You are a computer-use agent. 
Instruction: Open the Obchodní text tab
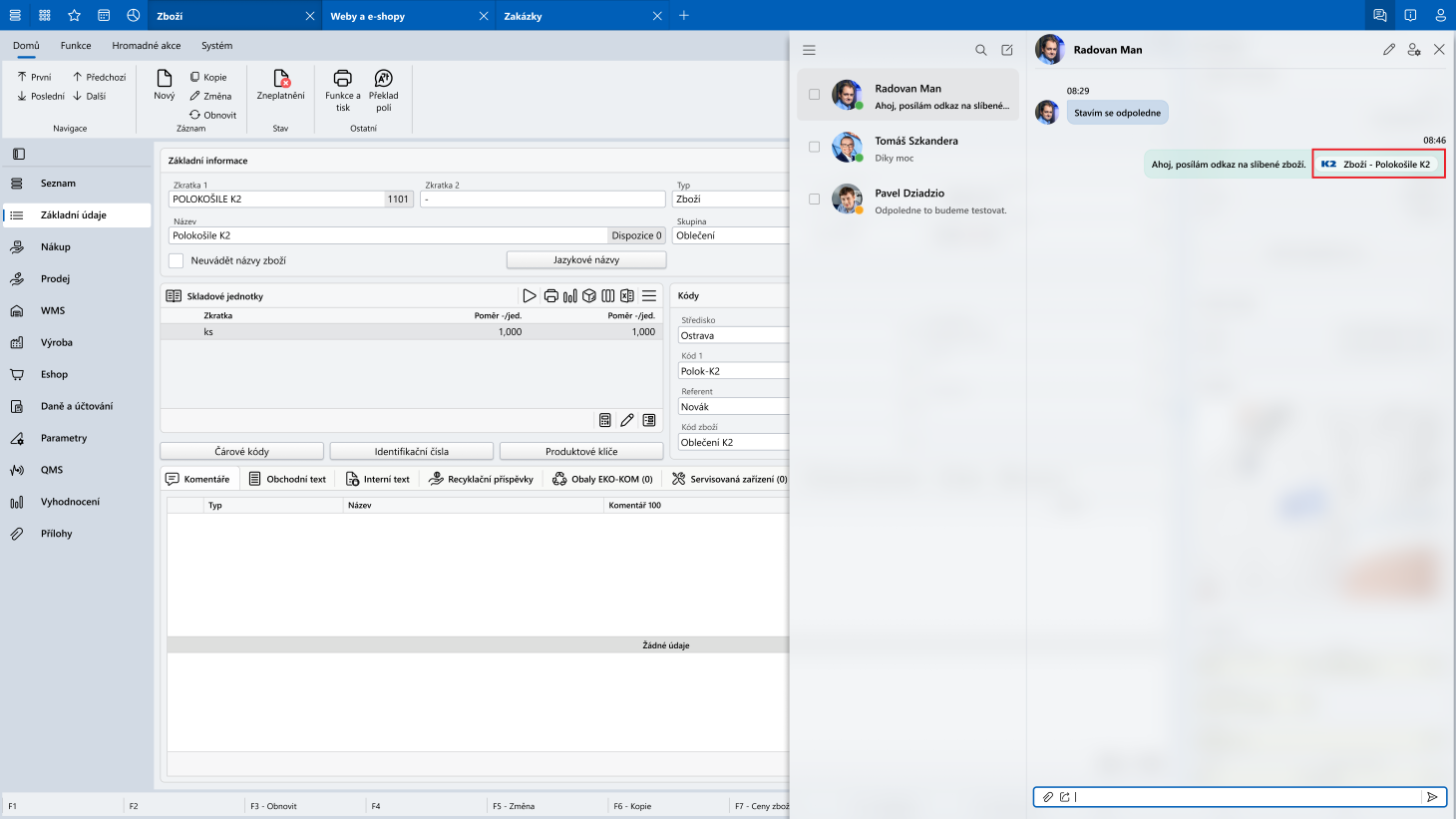click(x=287, y=479)
